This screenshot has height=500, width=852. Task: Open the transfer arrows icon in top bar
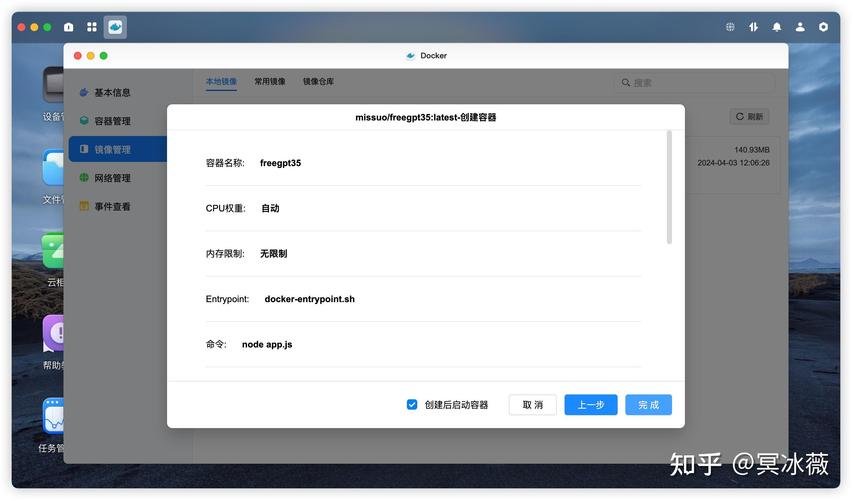754,27
